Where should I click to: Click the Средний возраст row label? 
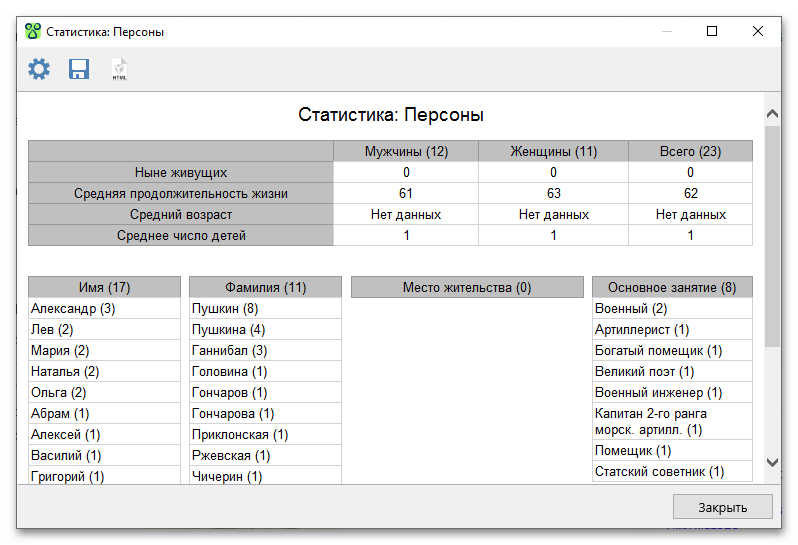pyautogui.click(x=181, y=215)
